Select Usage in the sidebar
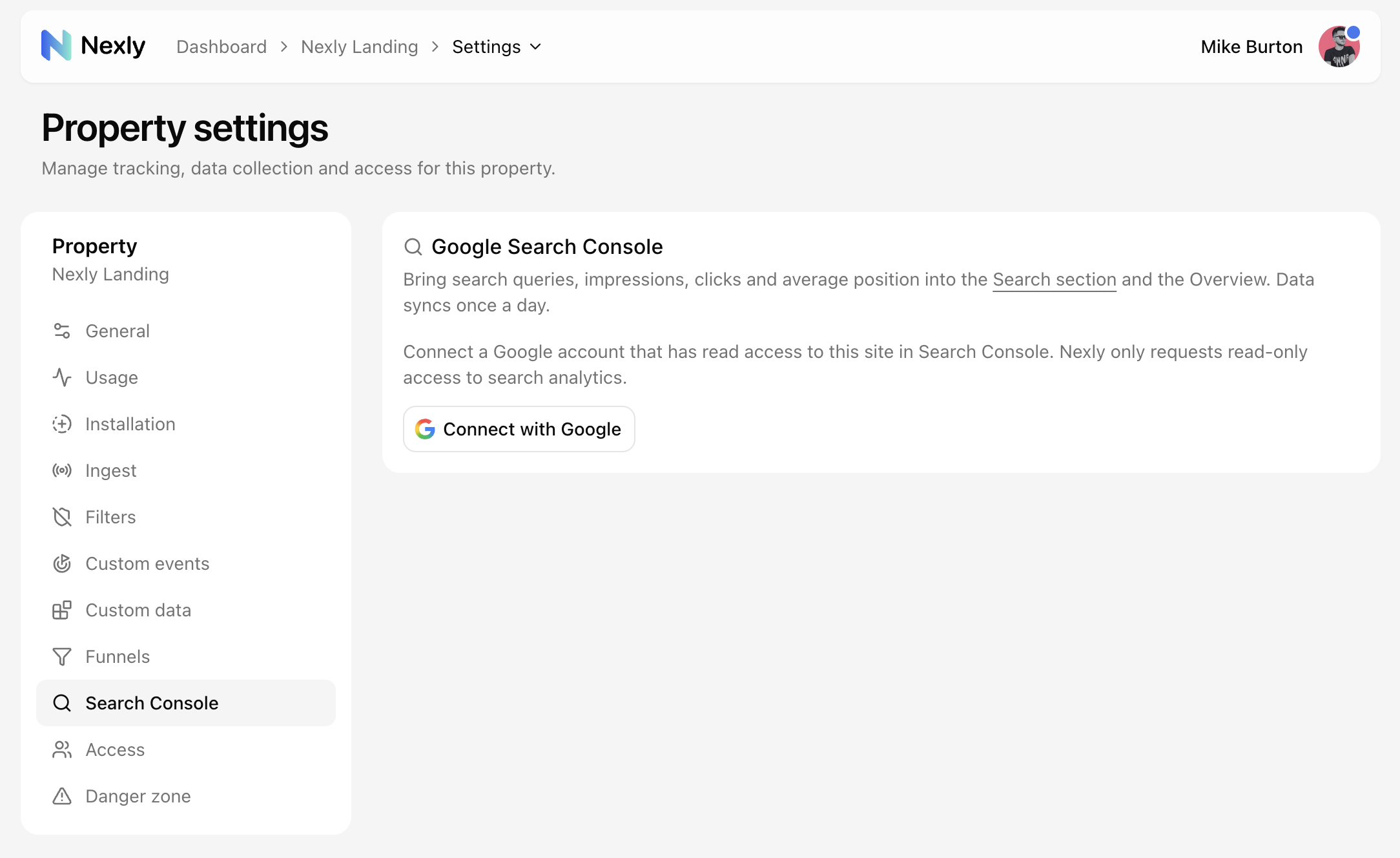 coord(186,377)
